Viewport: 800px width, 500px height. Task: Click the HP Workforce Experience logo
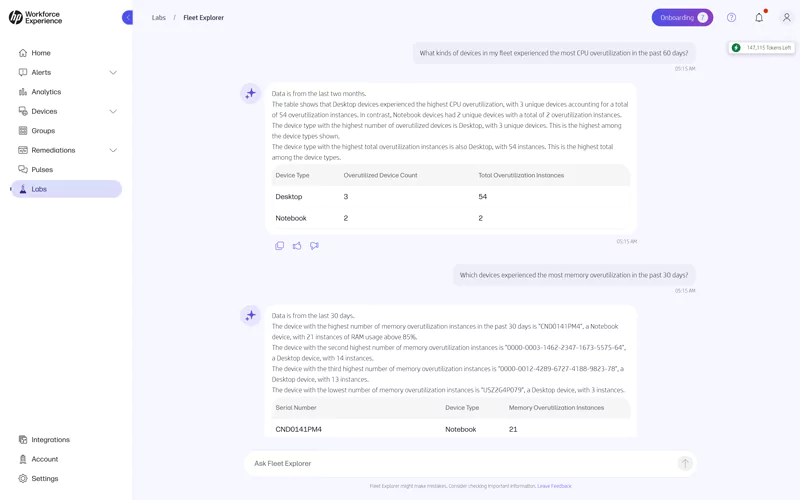point(36,17)
